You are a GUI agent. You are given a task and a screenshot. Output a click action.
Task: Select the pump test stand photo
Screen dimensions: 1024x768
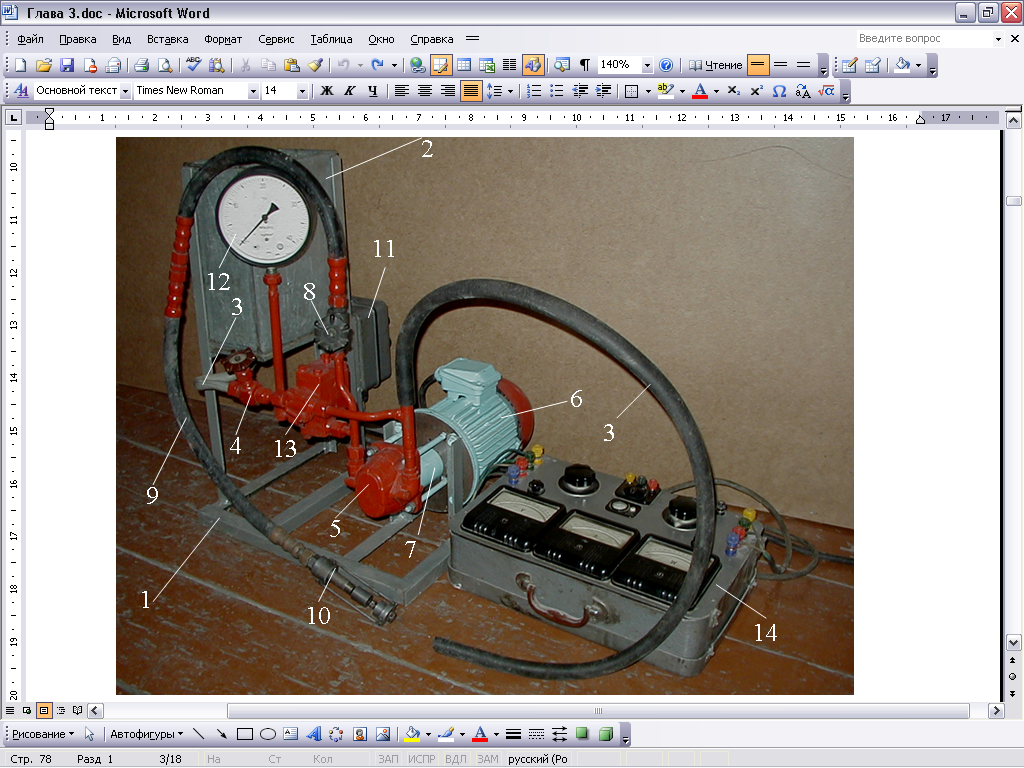(485, 415)
